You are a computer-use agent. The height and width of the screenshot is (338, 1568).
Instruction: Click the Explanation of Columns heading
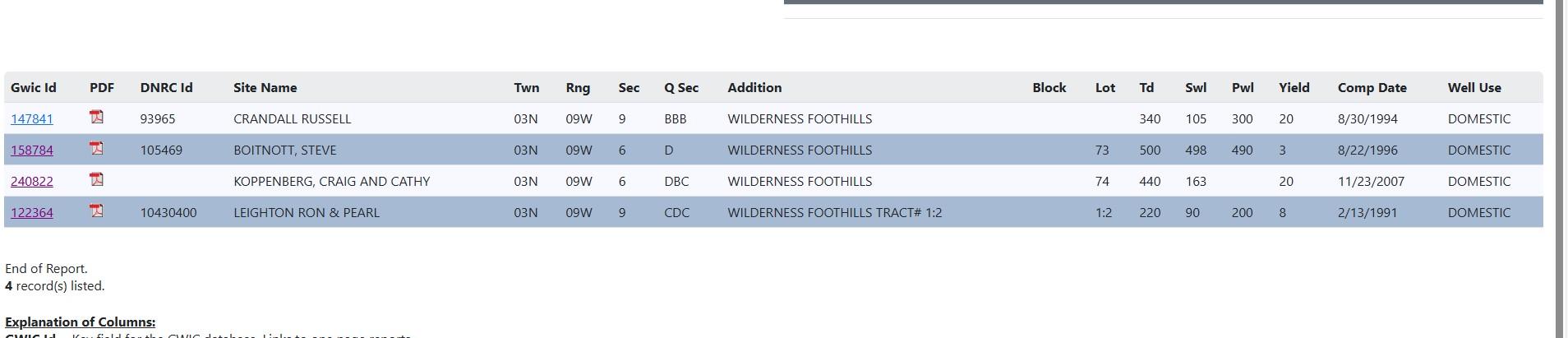pyautogui.click(x=80, y=322)
